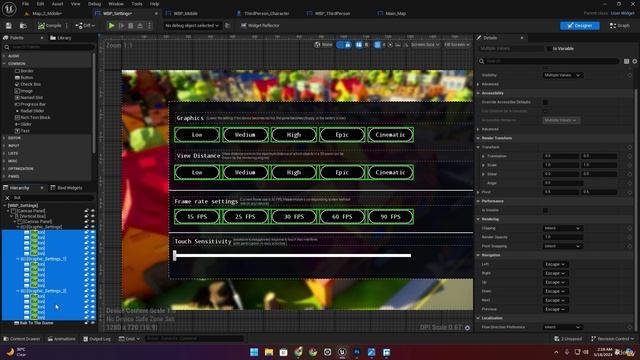Screen dimensions: 640x360
Task: Click the Search Palette field
Action: pyautogui.click(x=48, y=47)
